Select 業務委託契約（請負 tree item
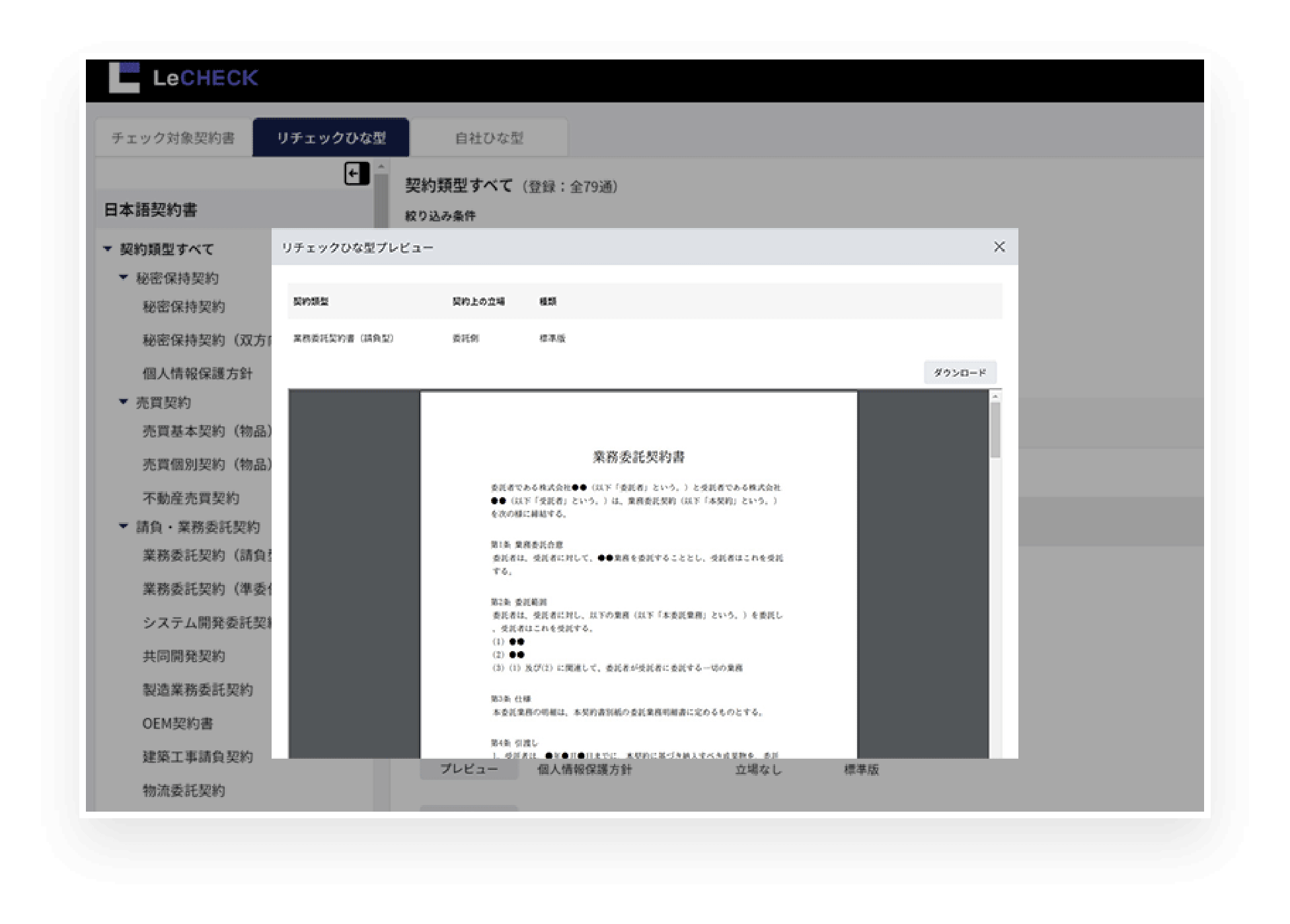This screenshot has width=1290, height=924. (x=207, y=555)
